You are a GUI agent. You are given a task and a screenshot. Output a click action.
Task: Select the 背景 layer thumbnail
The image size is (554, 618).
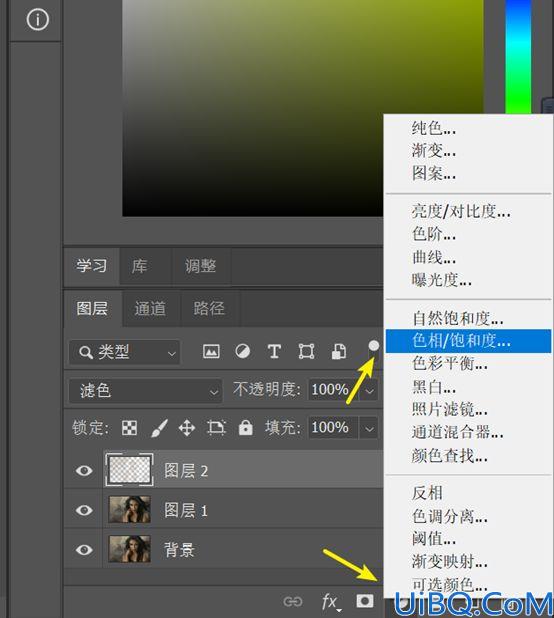coord(130,549)
